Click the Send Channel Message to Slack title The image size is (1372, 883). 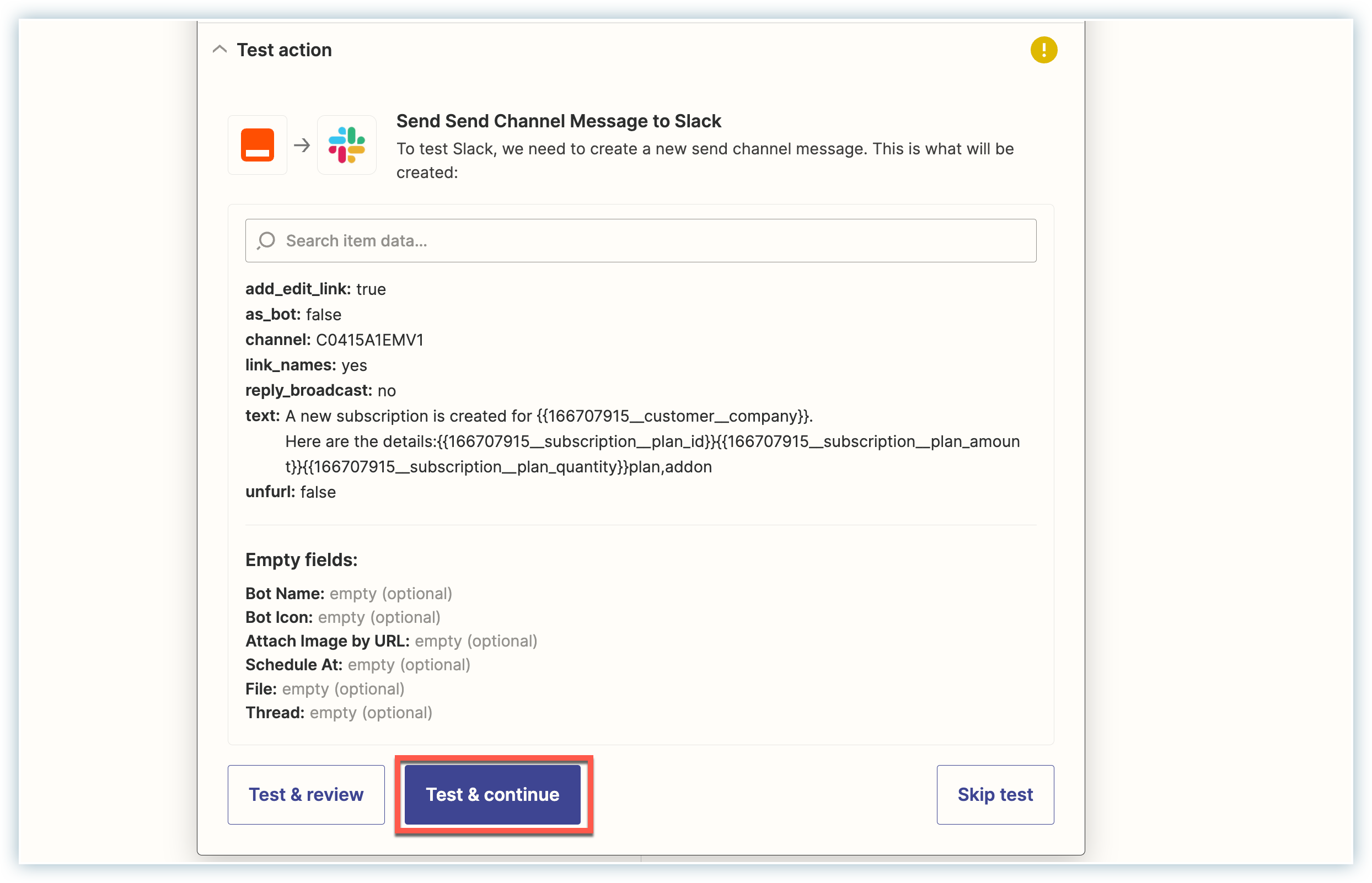(558, 121)
